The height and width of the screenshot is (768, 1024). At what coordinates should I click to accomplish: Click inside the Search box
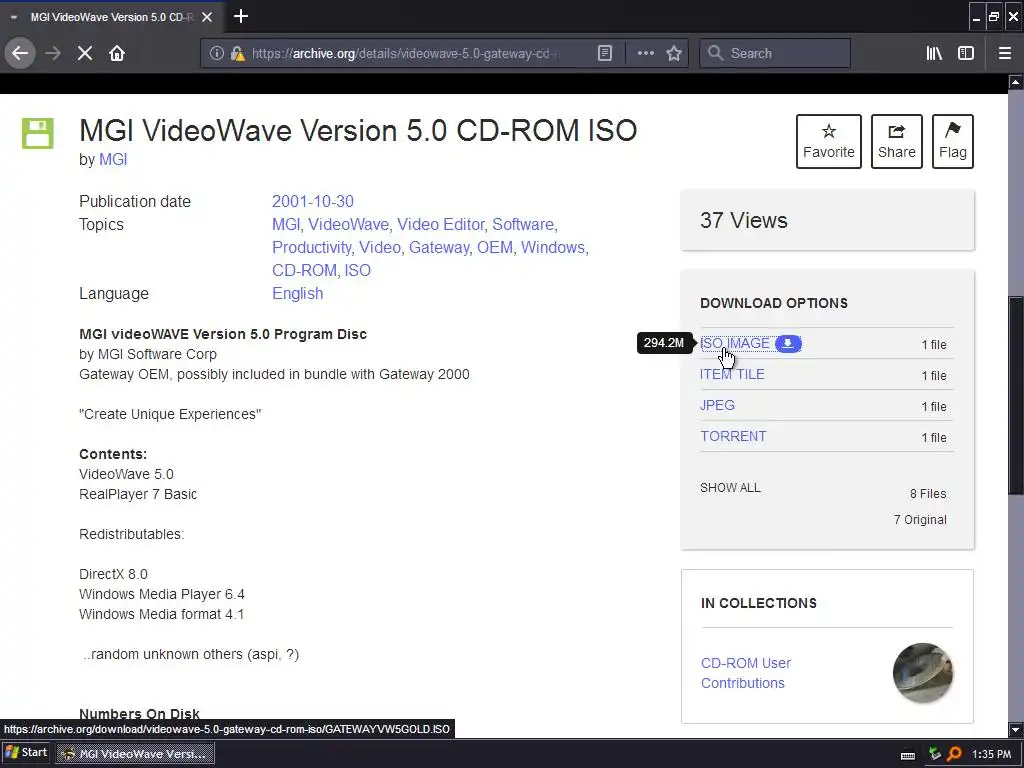coord(775,54)
